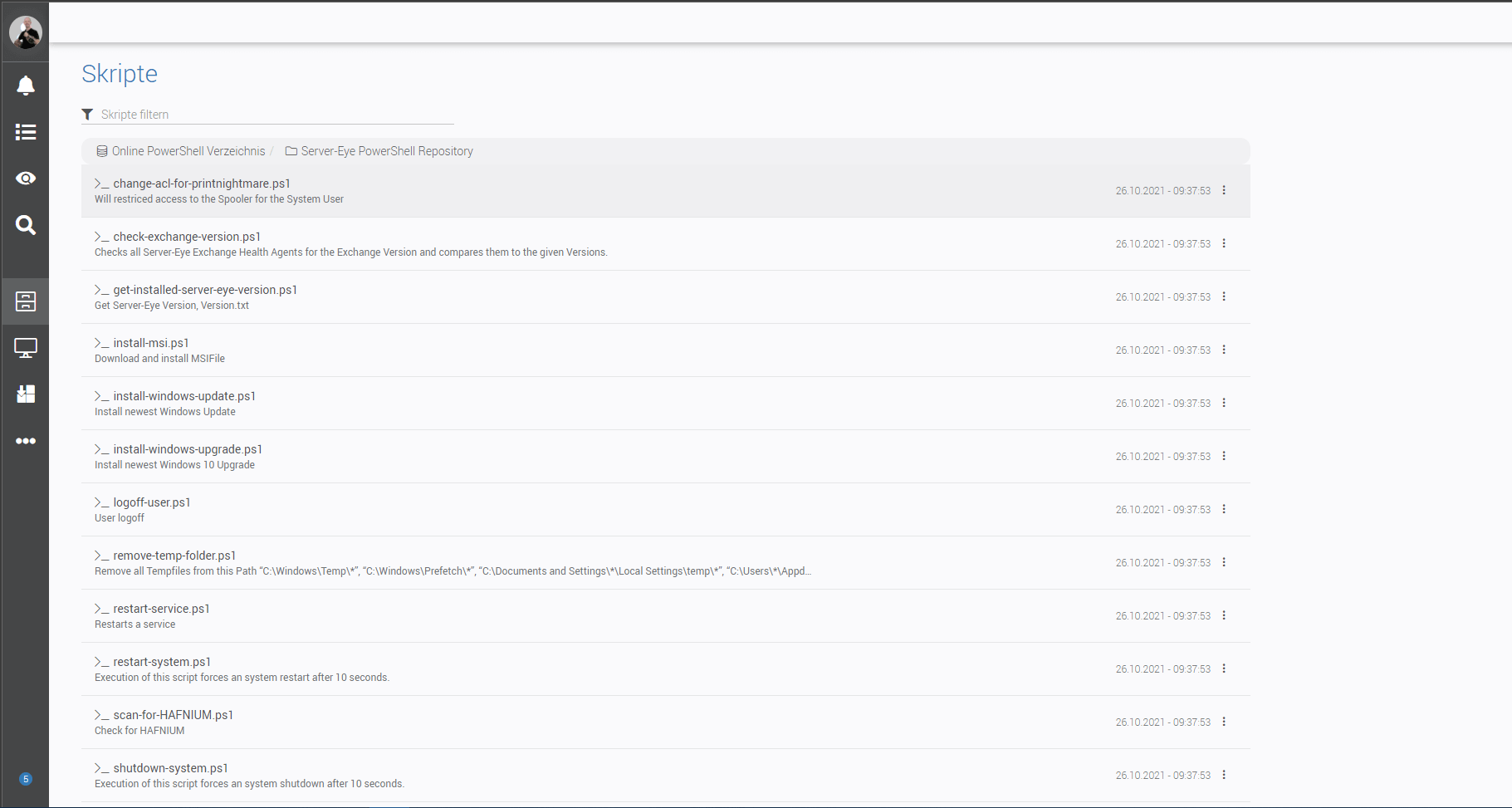The image size is (1512, 808).
Task: Expand more options ellipsis in sidebar
Action: pyautogui.click(x=26, y=441)
